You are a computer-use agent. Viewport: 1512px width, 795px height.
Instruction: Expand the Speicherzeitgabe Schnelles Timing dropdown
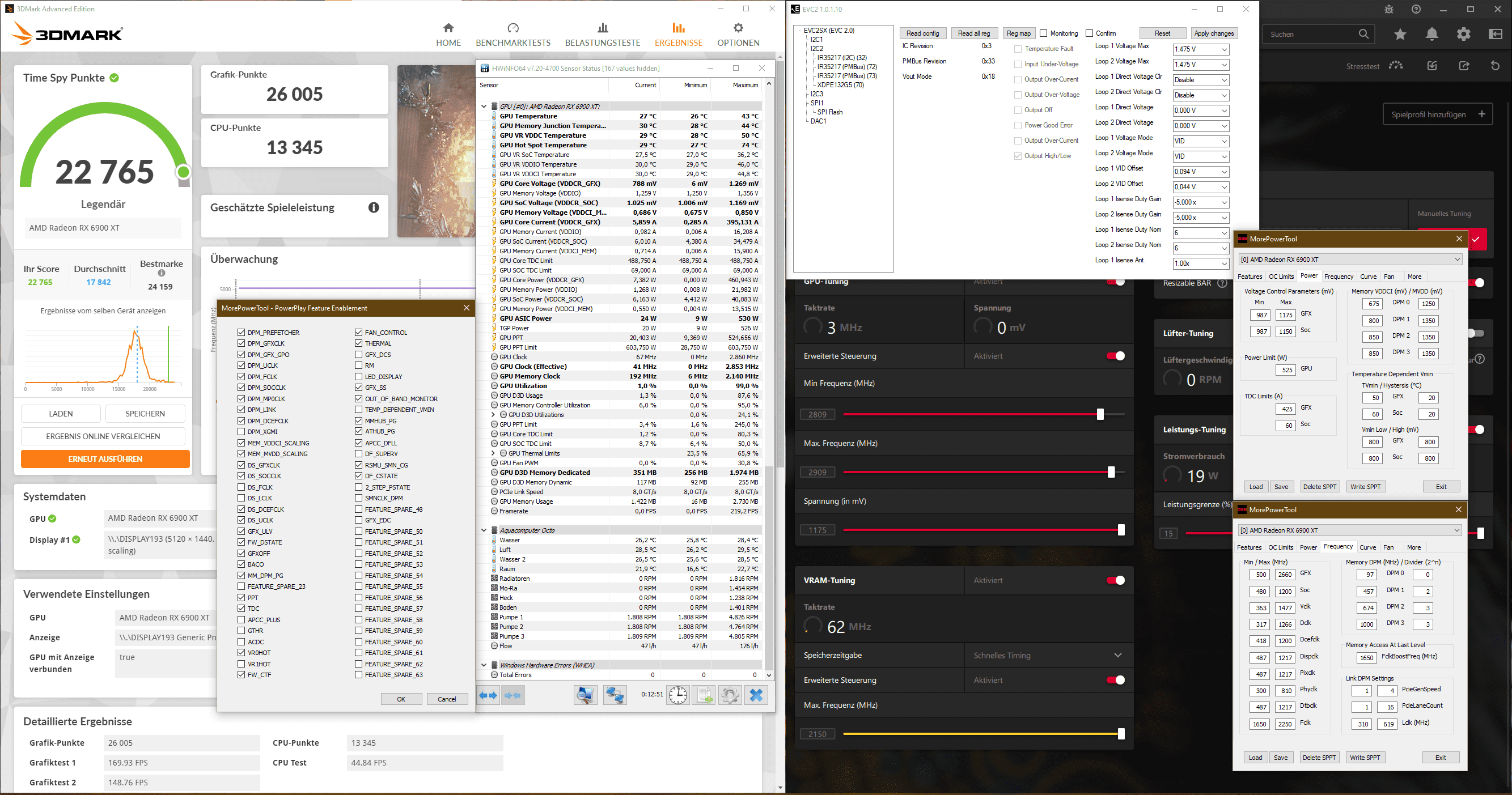pyautogui.click(x=1117, y=656)
